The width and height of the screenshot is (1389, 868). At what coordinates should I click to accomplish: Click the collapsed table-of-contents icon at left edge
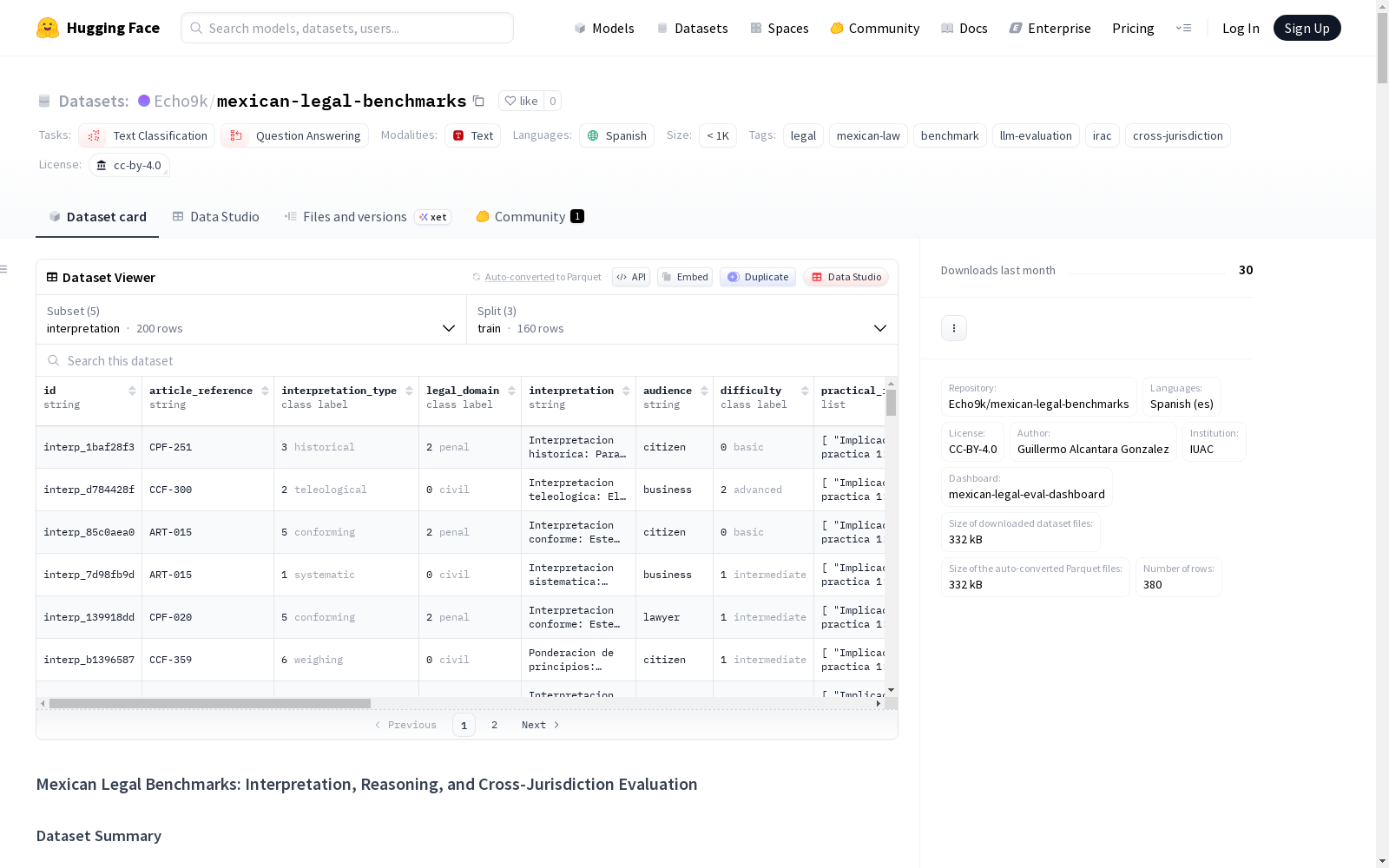(x=3, y=269)
